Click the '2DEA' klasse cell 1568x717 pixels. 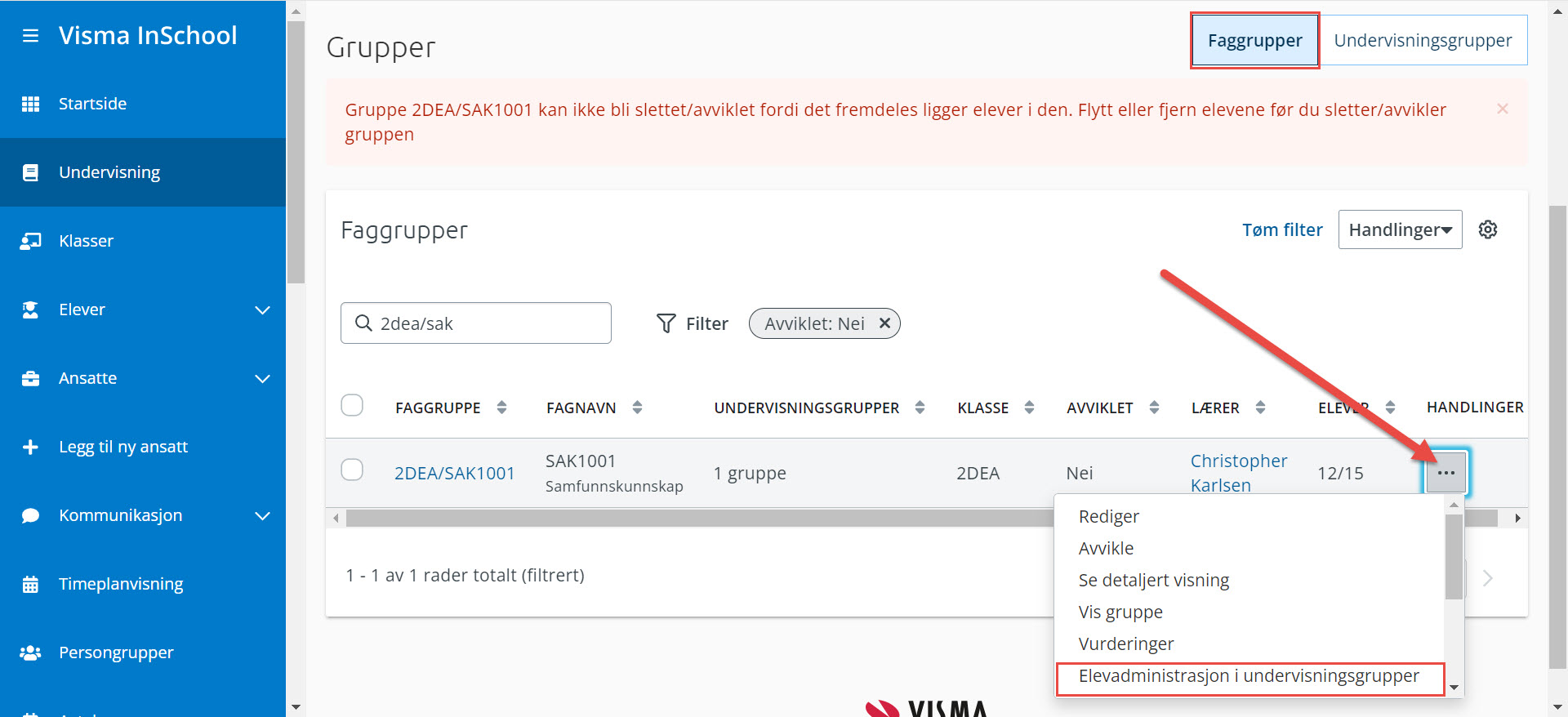click(x=978, y=474)
